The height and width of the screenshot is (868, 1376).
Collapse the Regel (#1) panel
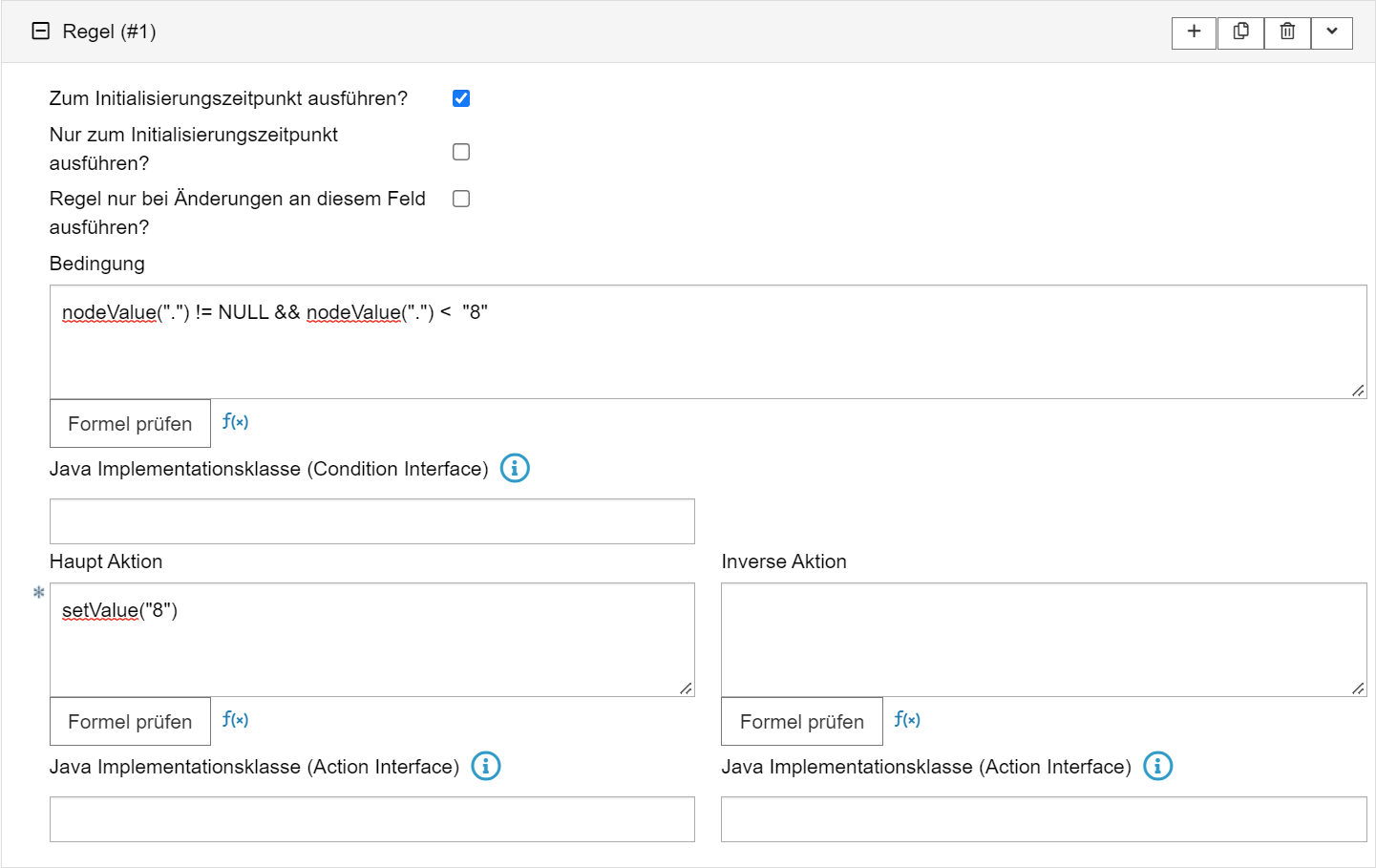pos(41,32)
